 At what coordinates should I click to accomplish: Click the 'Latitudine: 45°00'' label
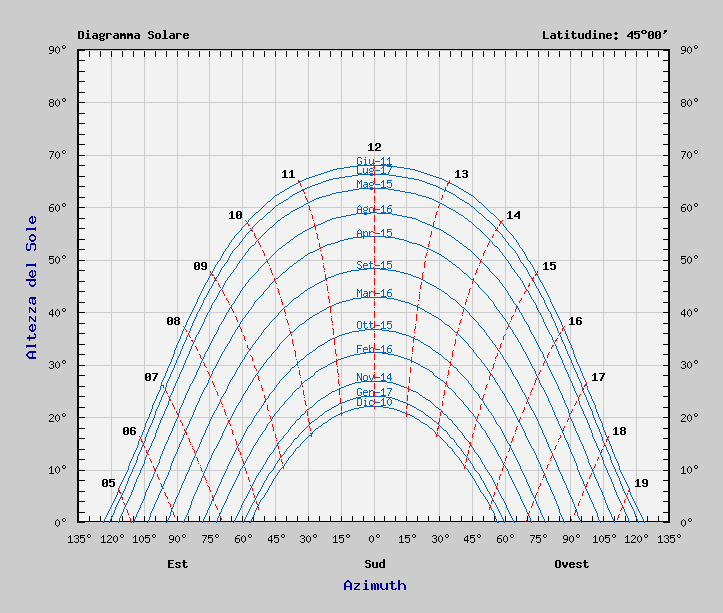pos(604,35)
